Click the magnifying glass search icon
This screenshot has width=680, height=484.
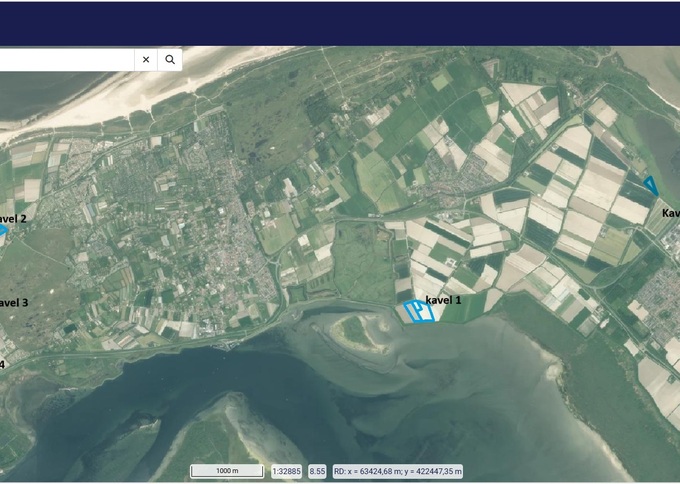click(170, 59)
